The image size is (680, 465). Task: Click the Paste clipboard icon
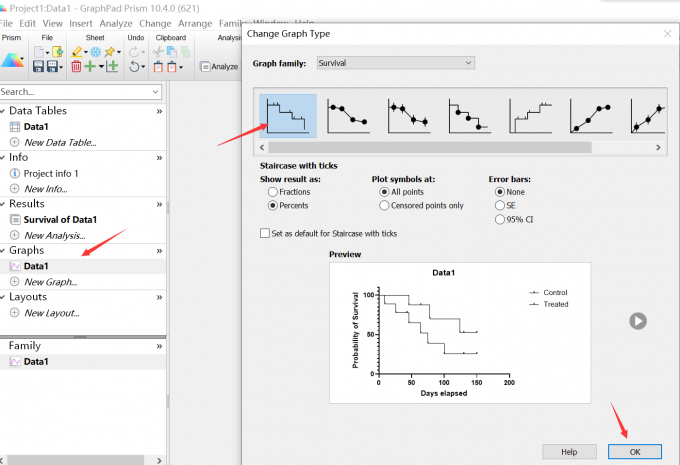coord(158,67)
